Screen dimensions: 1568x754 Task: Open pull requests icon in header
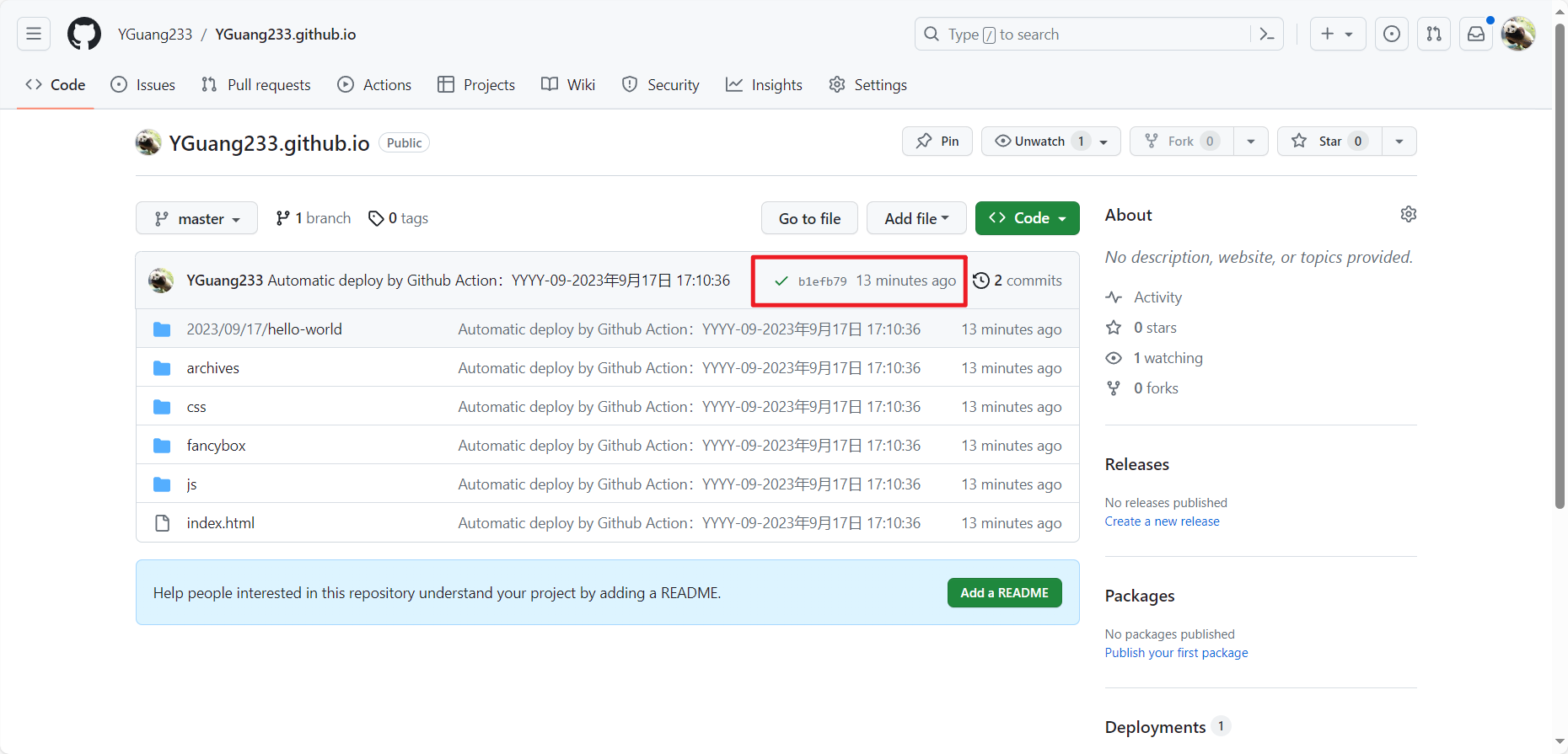[x=1434, y=34]
